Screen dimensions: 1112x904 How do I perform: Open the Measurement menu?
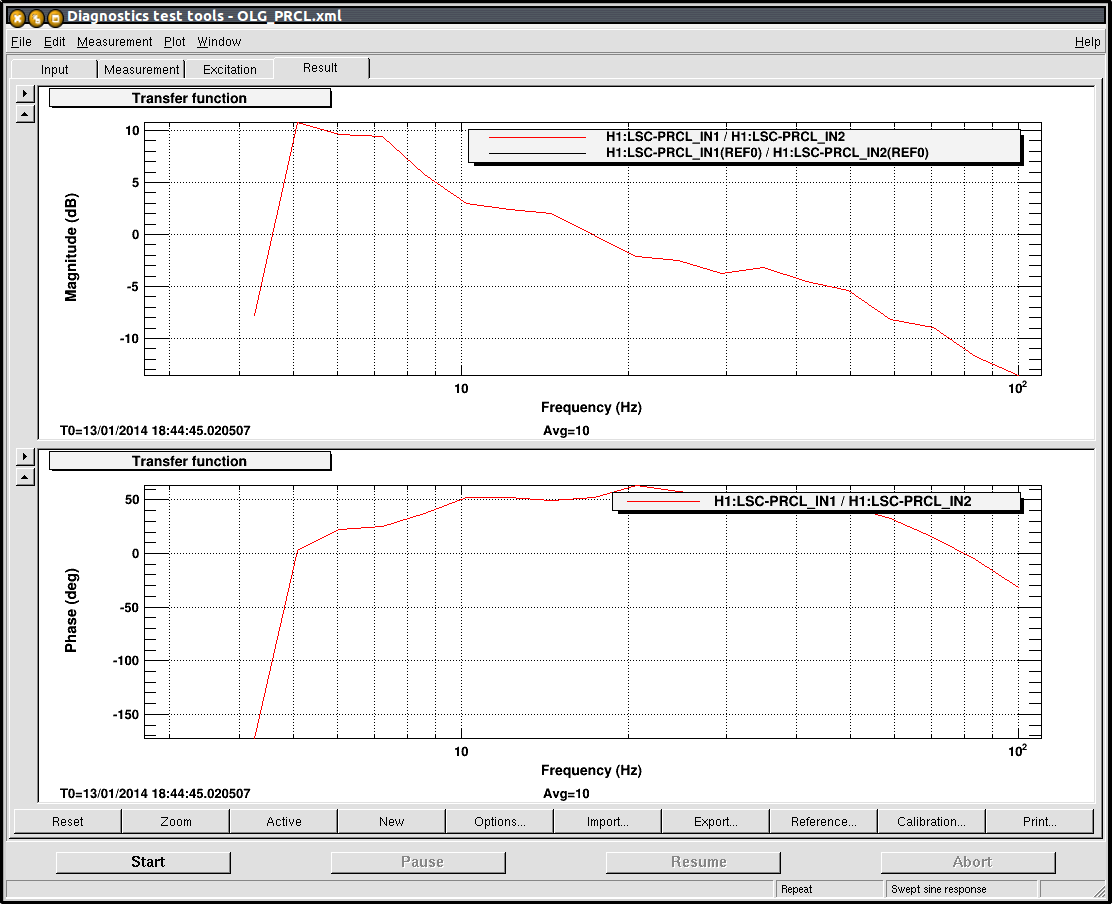(x=114, y=42)
